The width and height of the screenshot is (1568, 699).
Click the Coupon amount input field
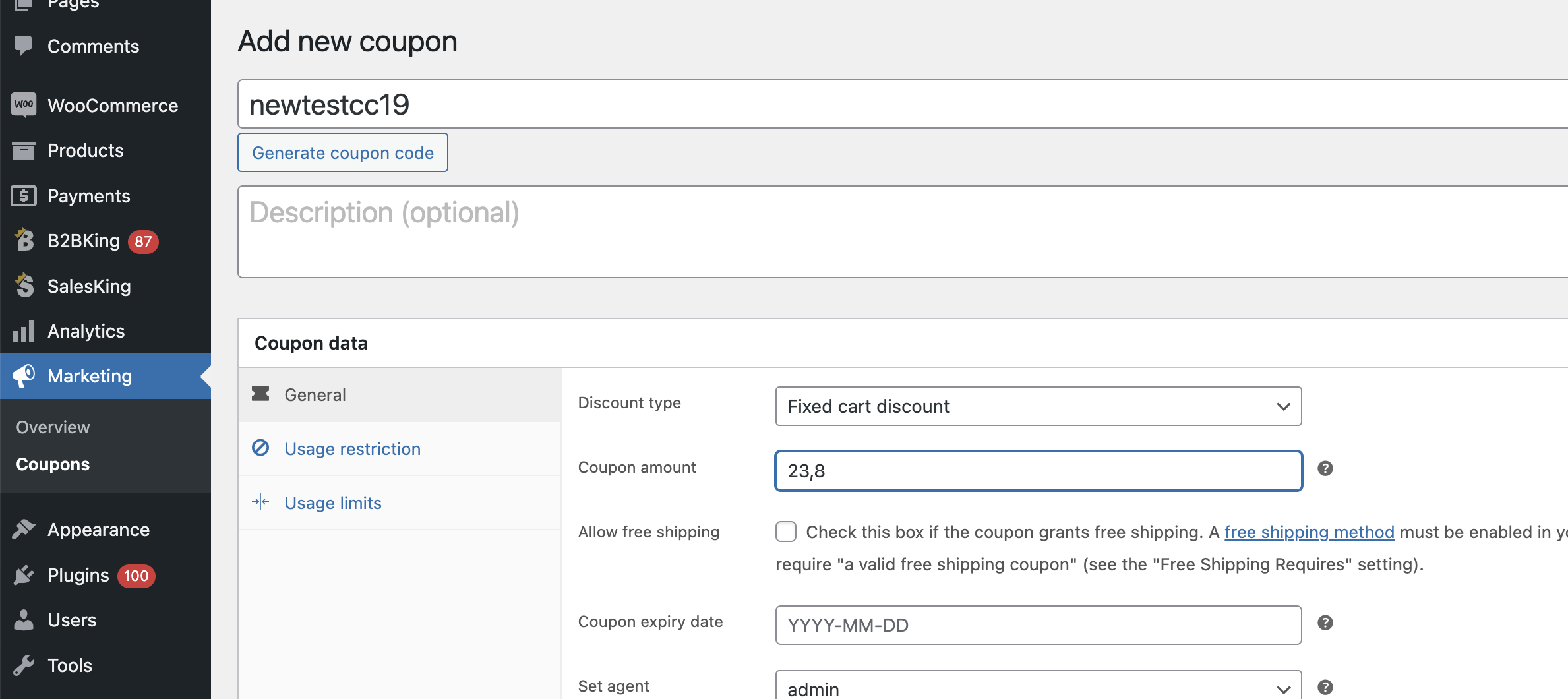[x=1039, y=471]
